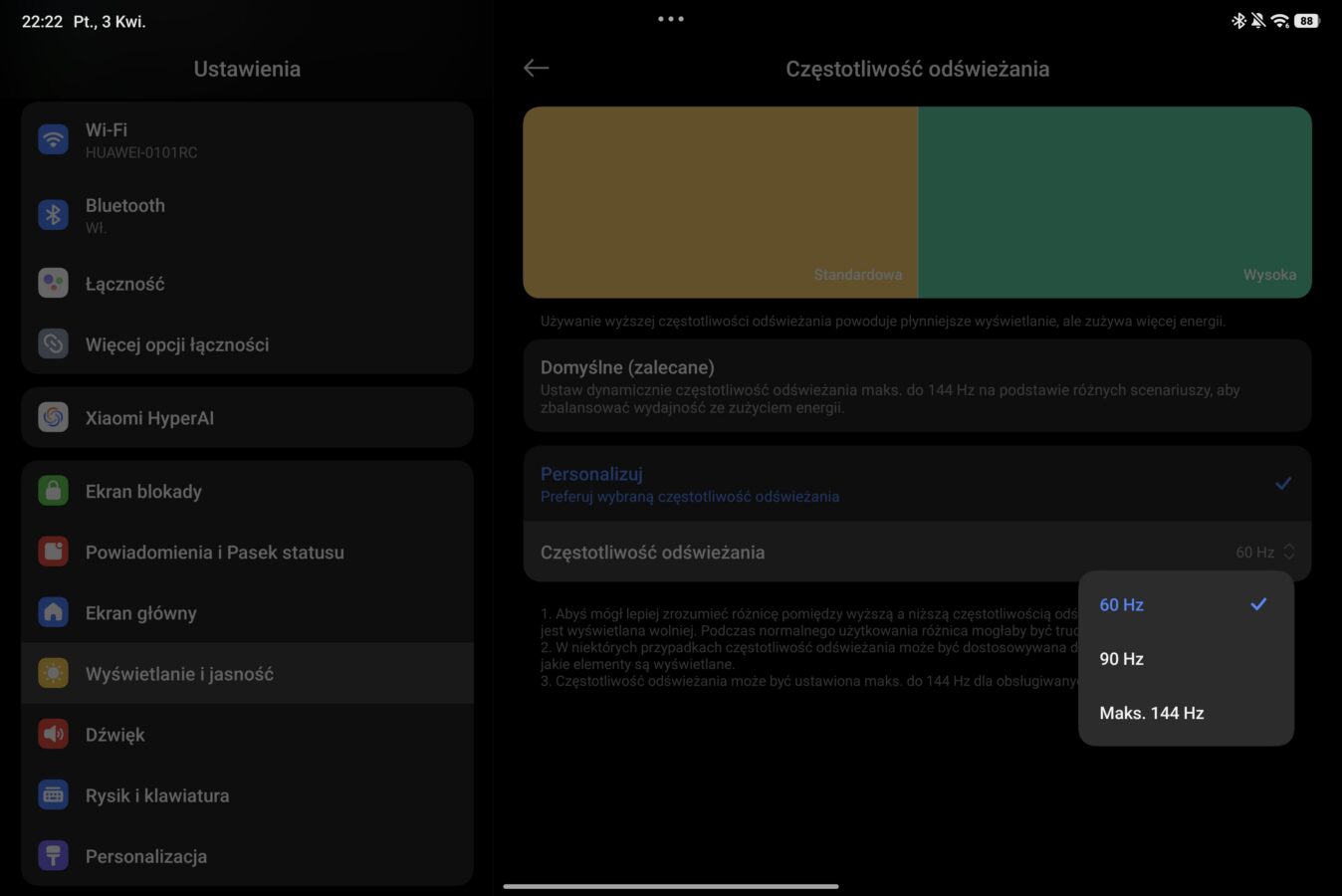
Task: Click the Ekran główny home icon
Action: [x=53, y=612]
